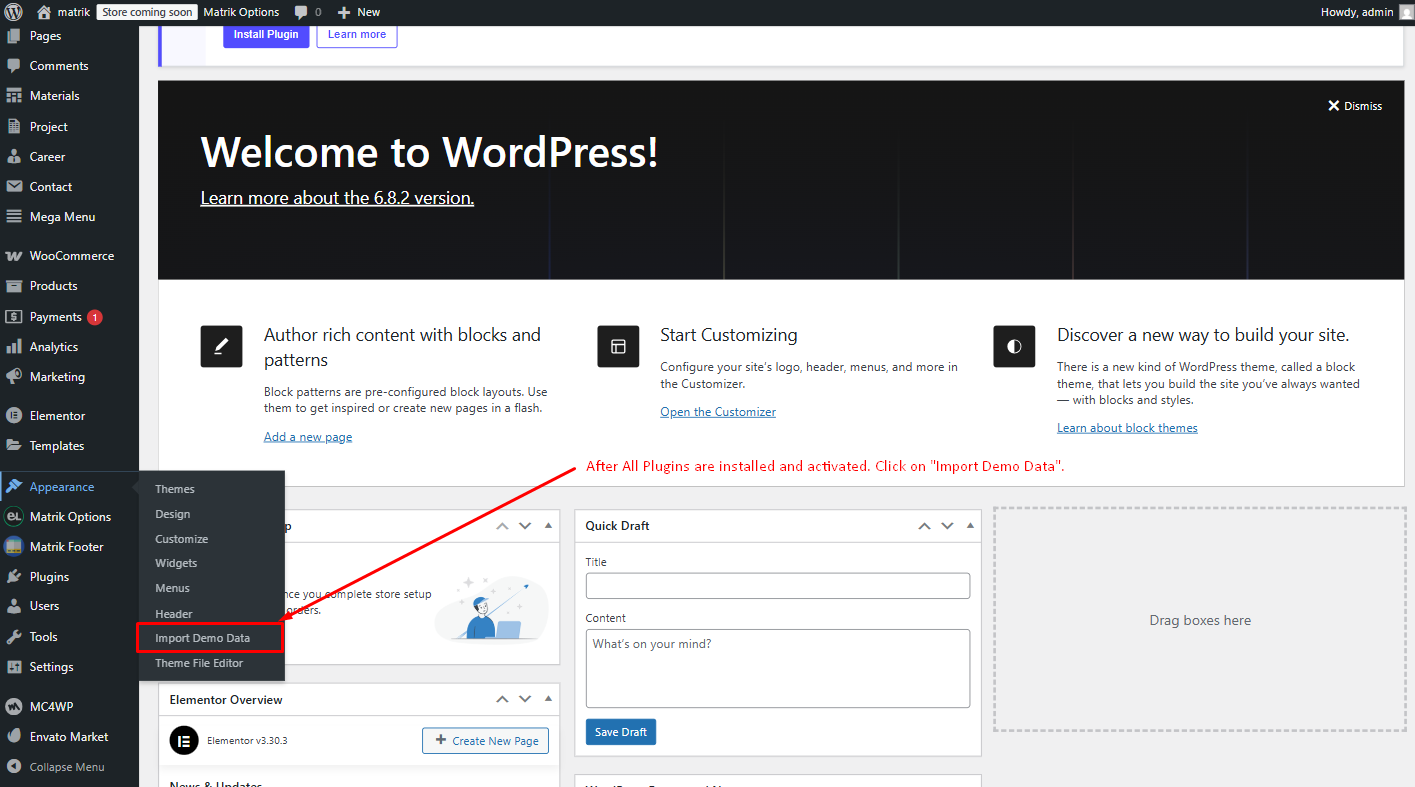The width and height of the screenshot is (1415, 787).
Task: Open Theme File Editor submenu item
Action: pos(199,663)
